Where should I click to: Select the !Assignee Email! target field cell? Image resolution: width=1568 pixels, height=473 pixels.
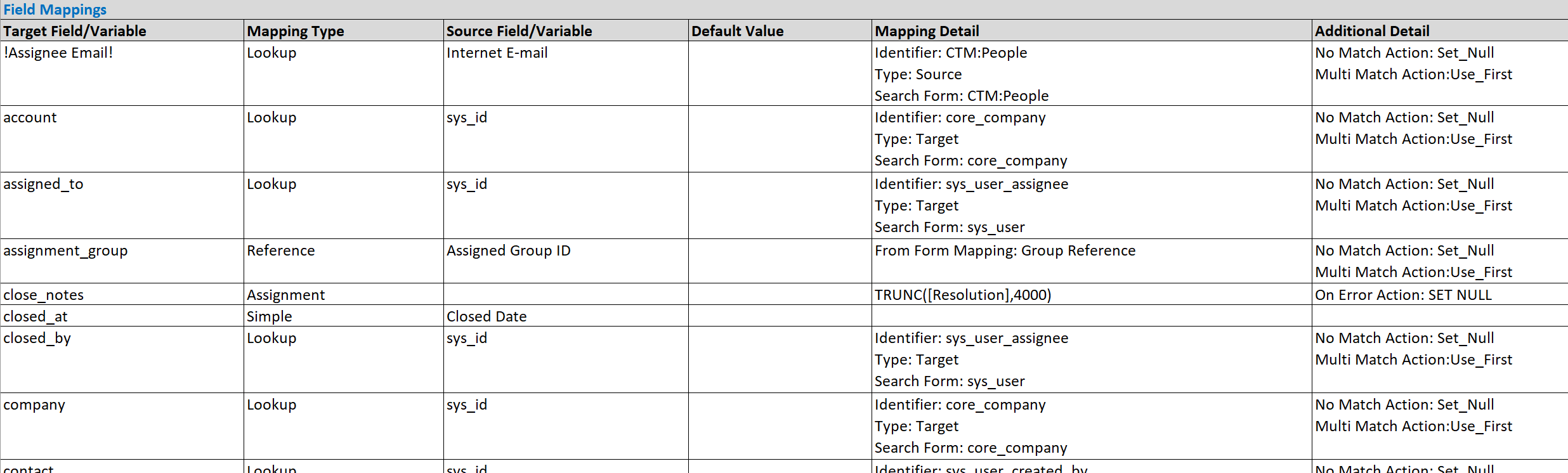[122, 74]
